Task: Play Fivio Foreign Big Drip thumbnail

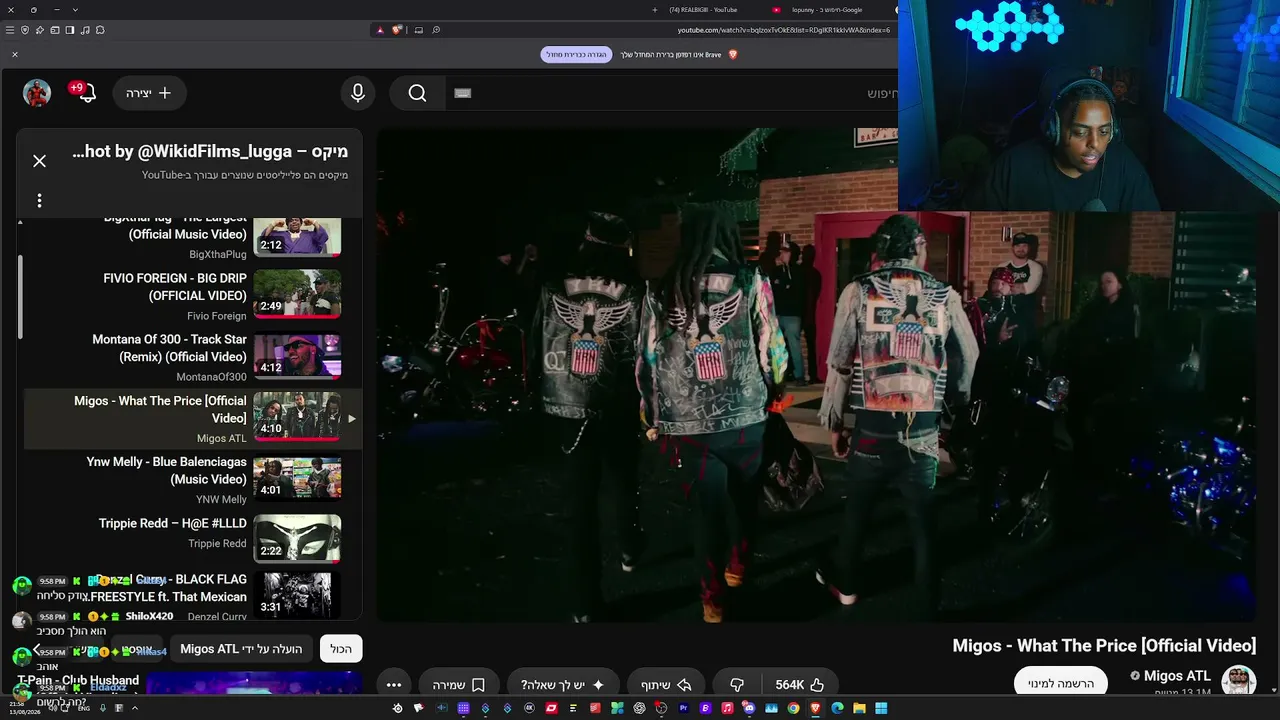Action: (x=297, y=294)
